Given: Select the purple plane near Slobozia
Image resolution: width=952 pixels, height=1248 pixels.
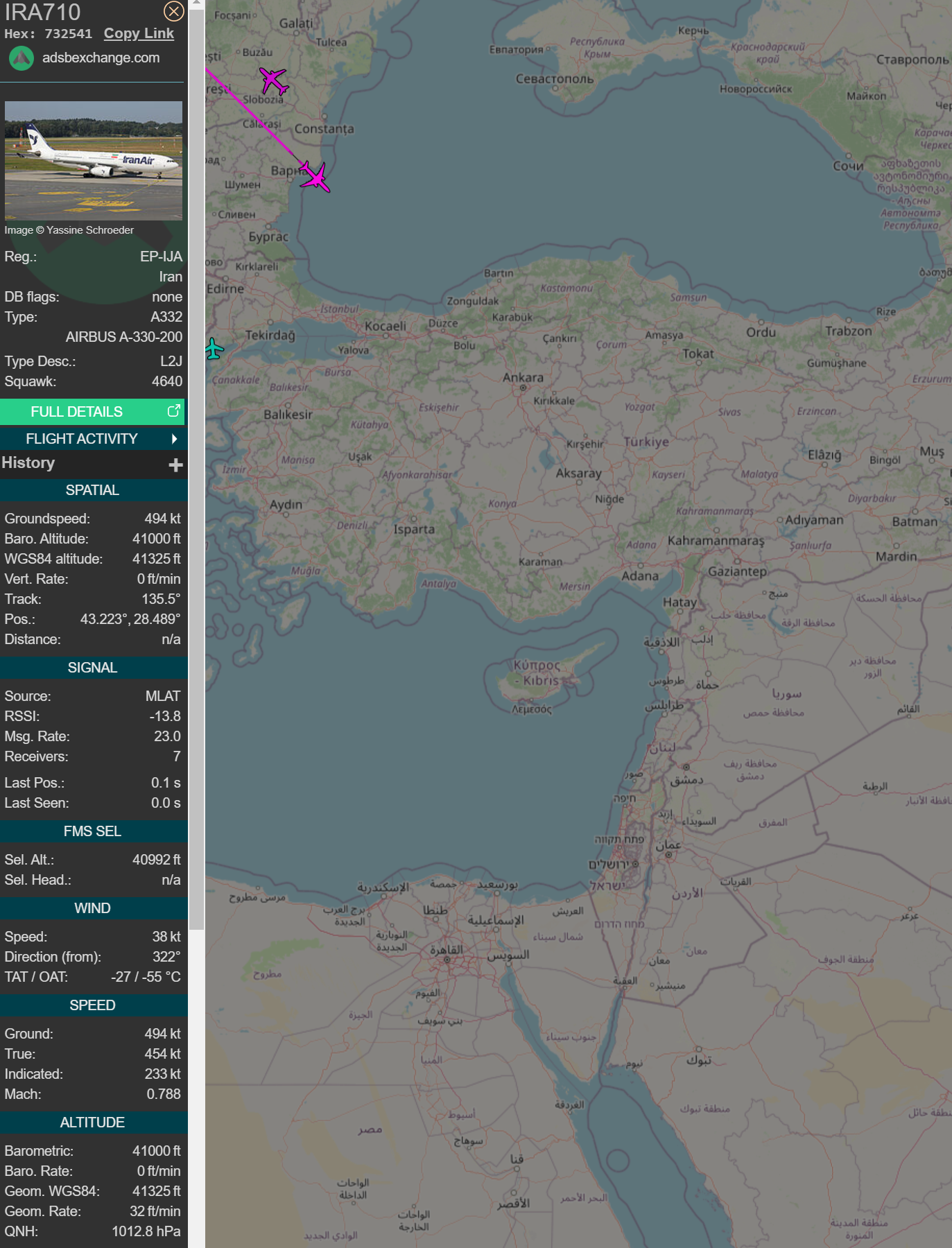Looking at the screenshot, I should pos(274,81).
